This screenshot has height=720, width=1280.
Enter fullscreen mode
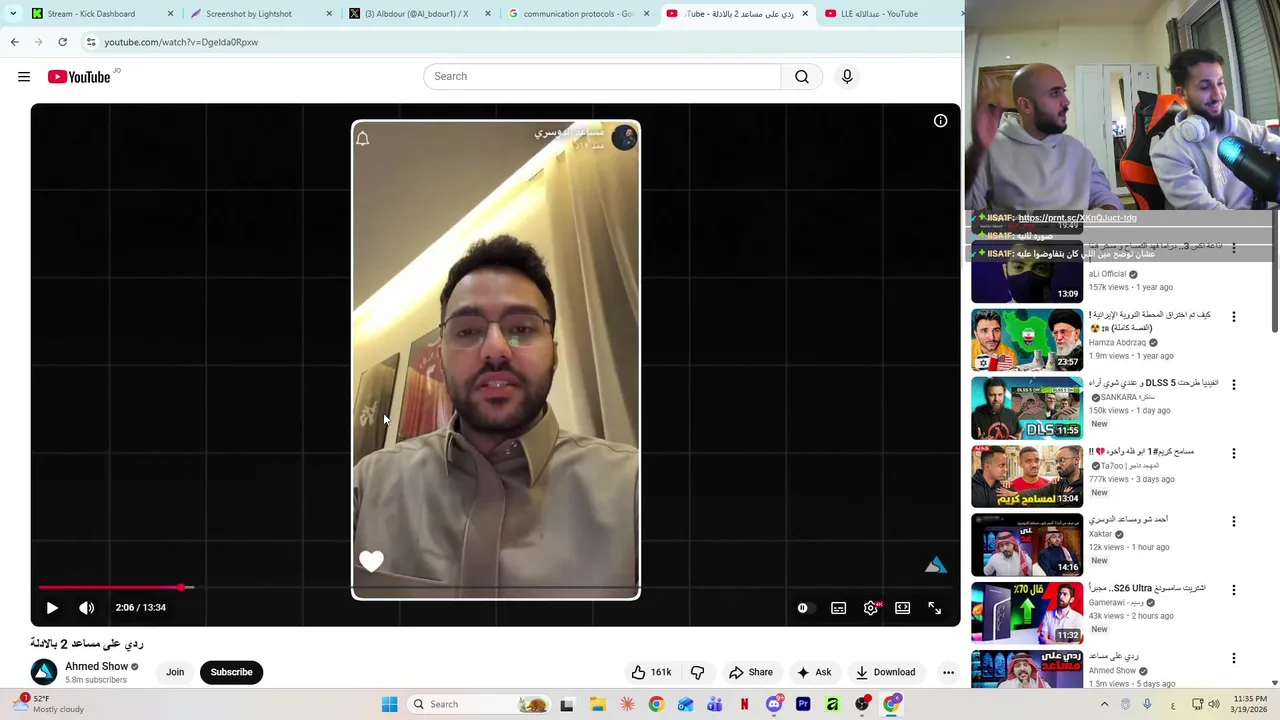pos(934,608)
